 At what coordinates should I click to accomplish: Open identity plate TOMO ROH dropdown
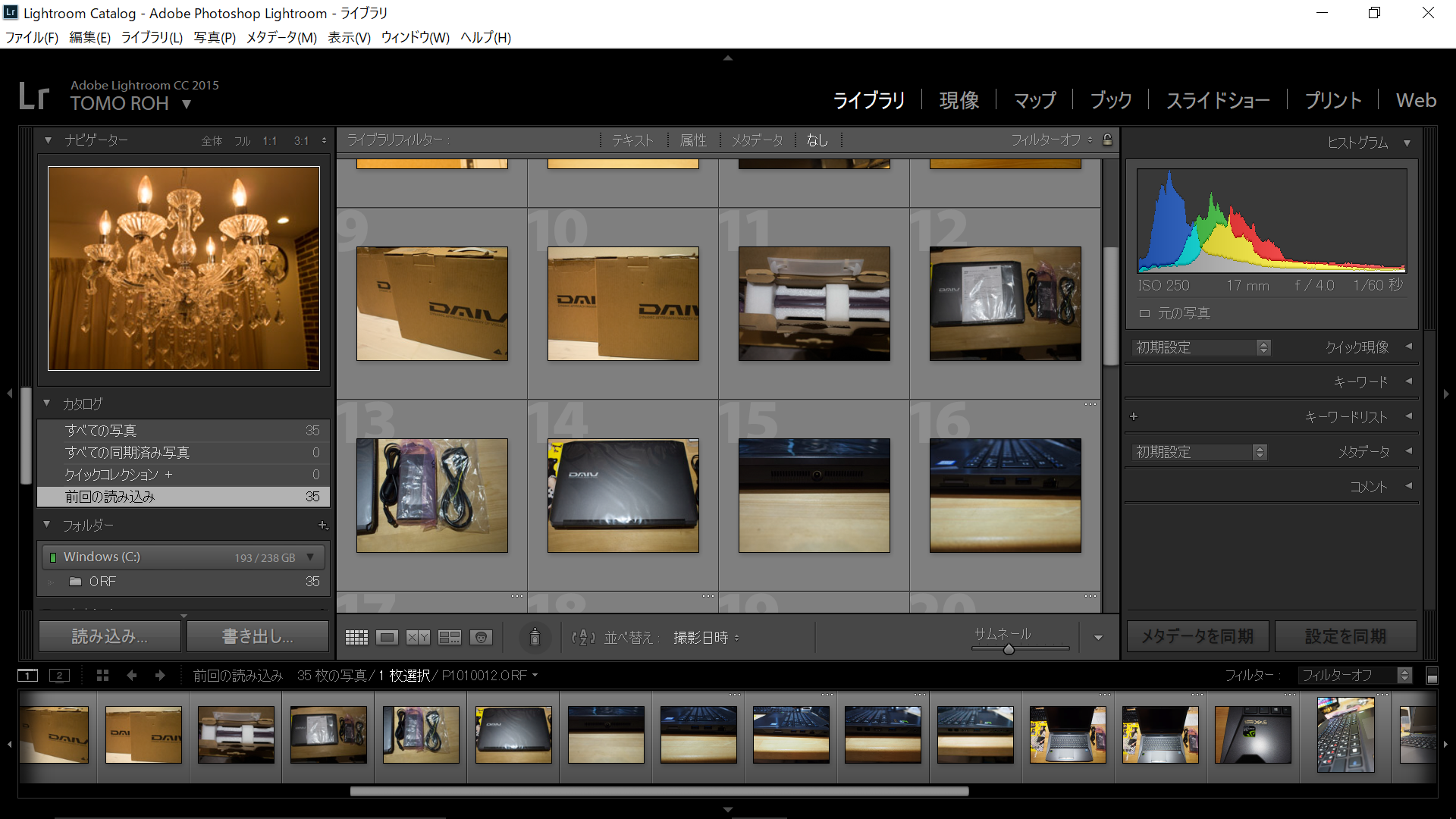click(187, 104)
